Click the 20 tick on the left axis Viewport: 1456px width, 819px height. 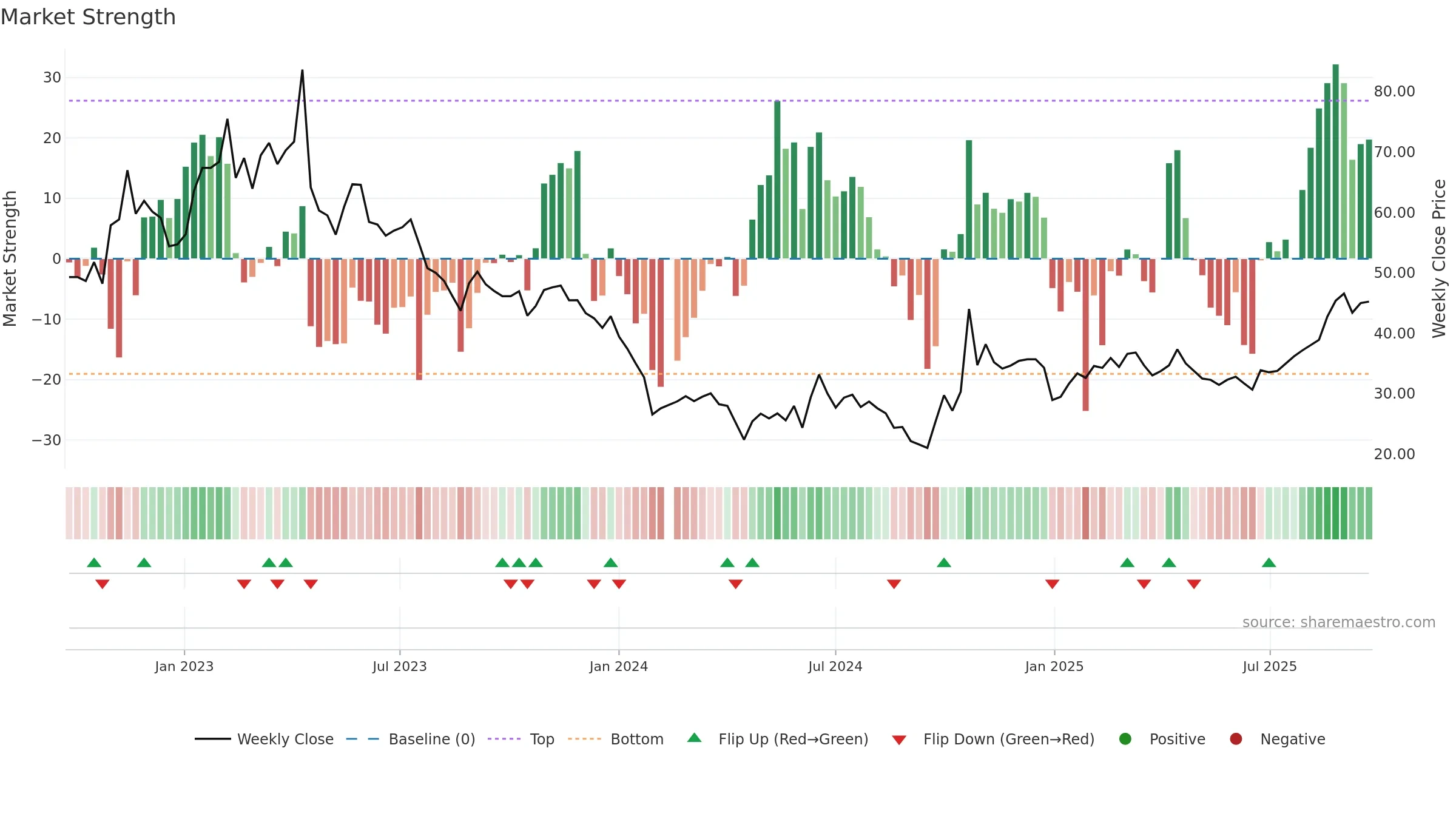52,138
